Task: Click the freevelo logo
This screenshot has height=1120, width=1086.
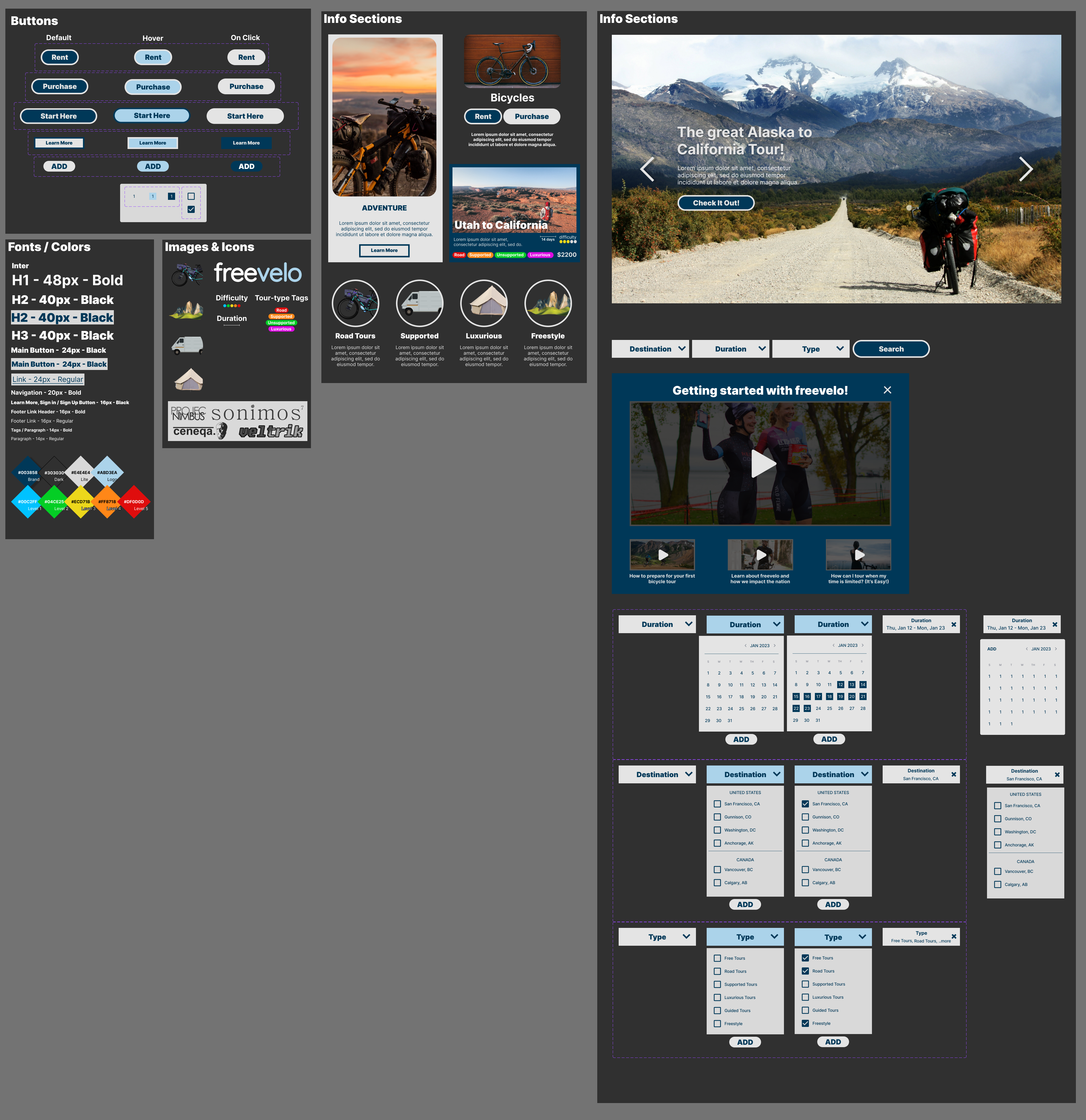Action: coord(258,273)
